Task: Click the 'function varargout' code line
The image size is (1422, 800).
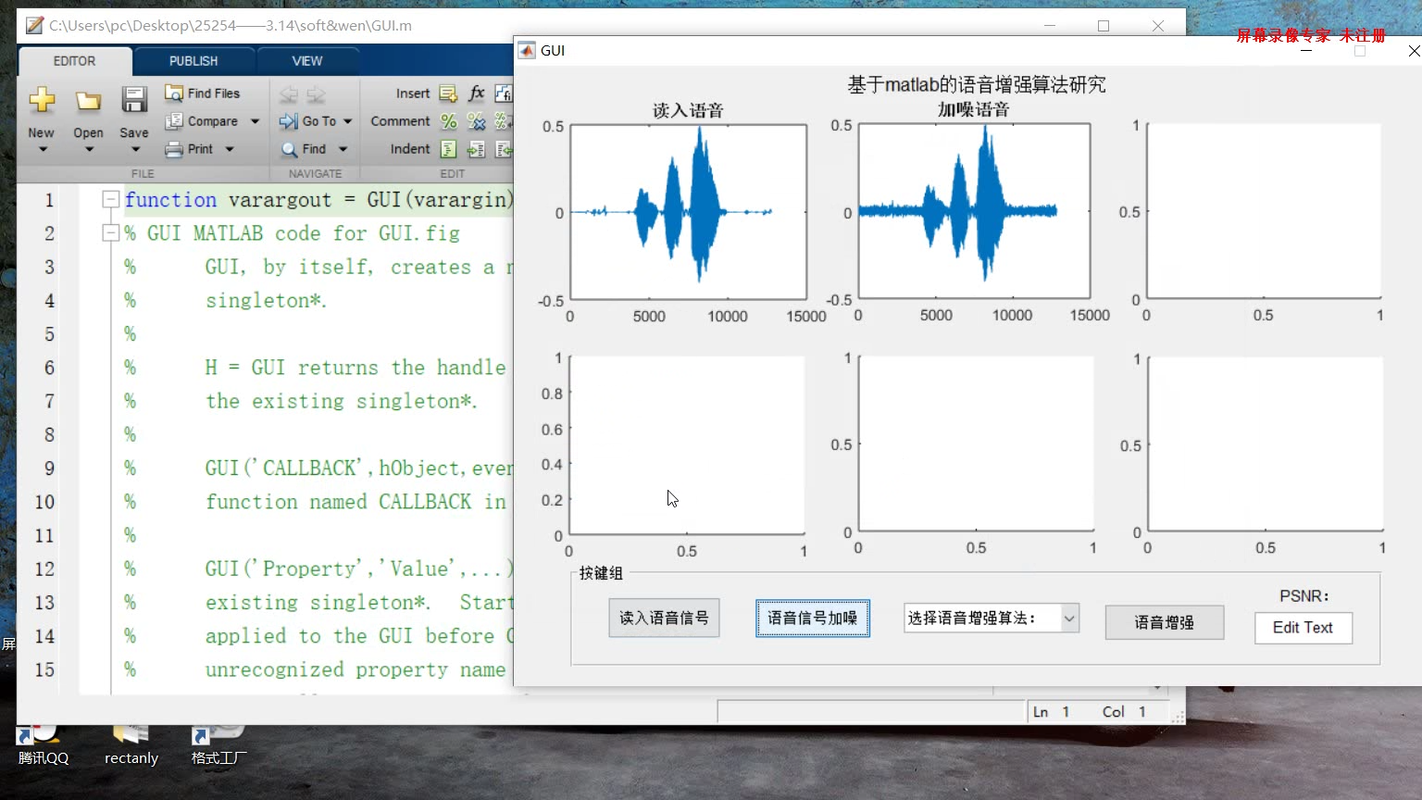Action: click(319, 200)
